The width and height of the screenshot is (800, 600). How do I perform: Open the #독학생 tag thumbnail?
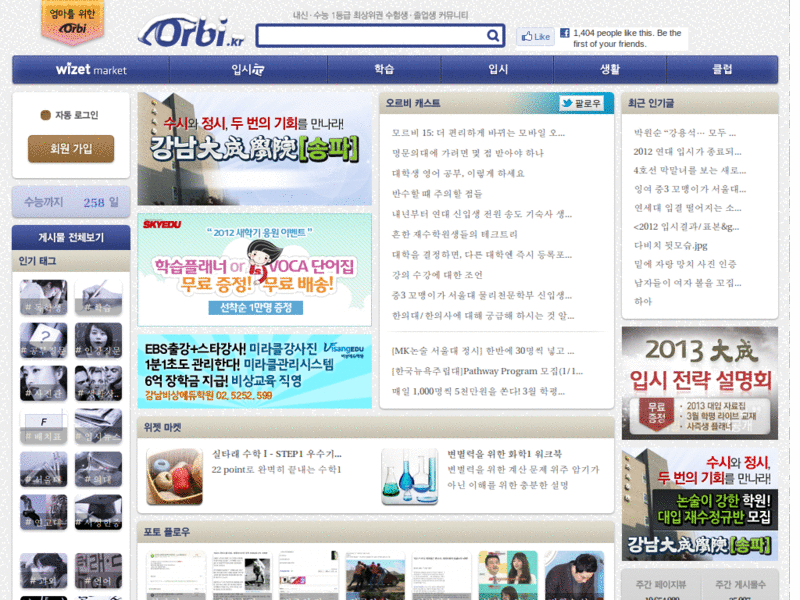pos(43,297)
